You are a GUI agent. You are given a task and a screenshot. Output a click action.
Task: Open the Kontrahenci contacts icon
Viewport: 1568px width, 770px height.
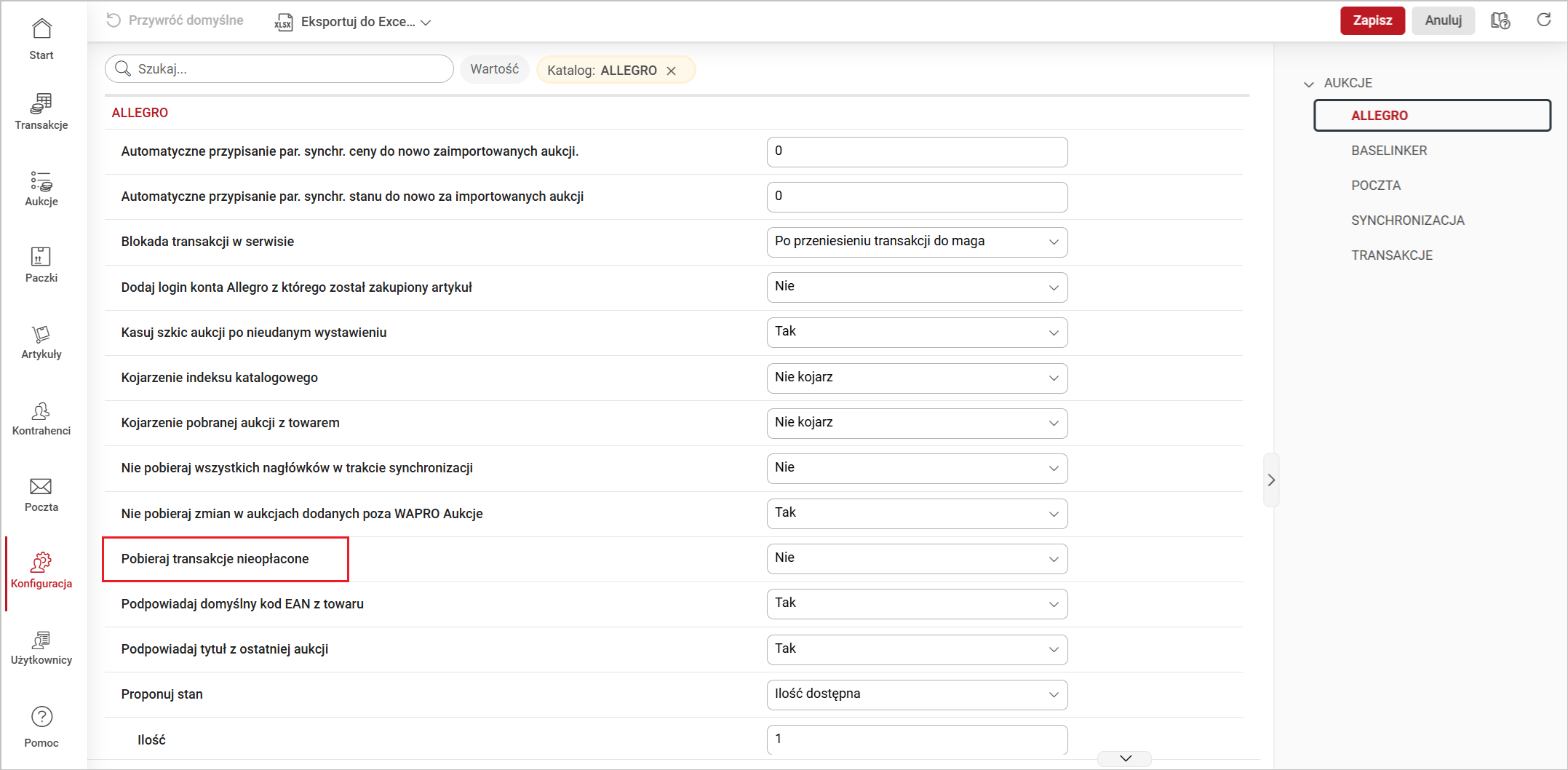(41, 411)
